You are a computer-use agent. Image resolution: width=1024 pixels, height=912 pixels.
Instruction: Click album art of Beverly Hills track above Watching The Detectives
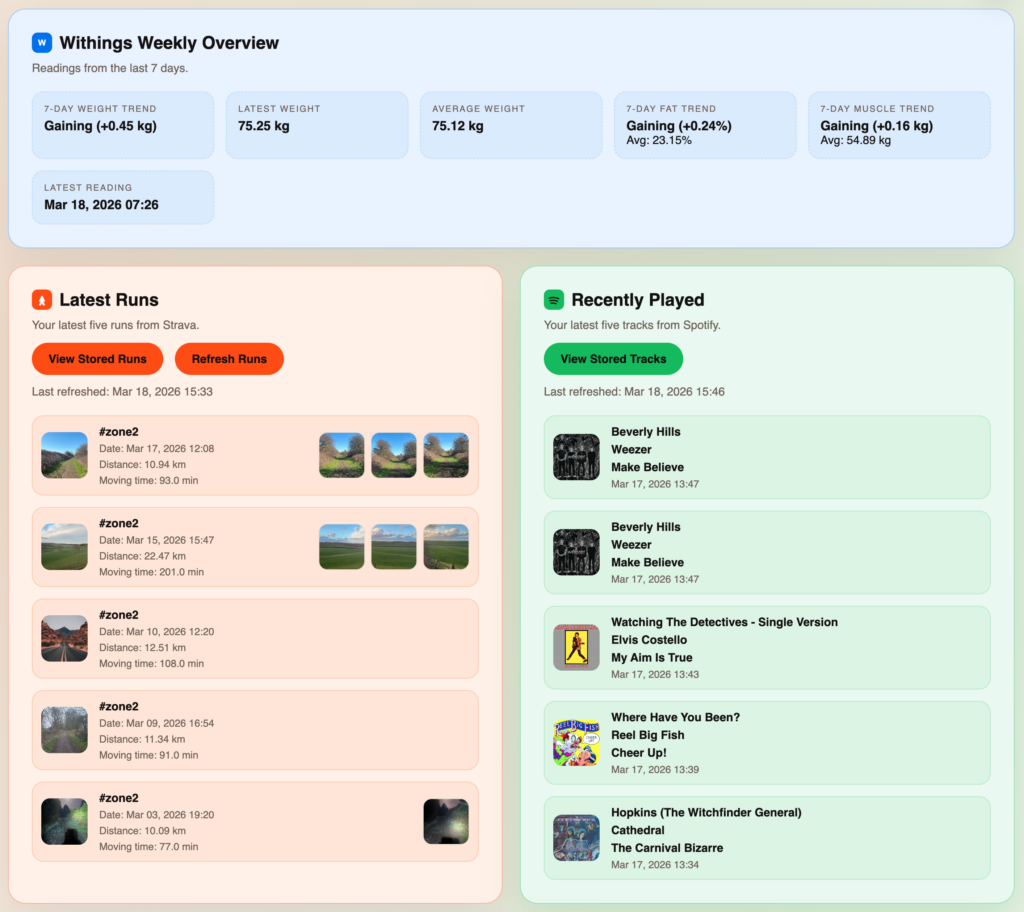coord(576,552)
